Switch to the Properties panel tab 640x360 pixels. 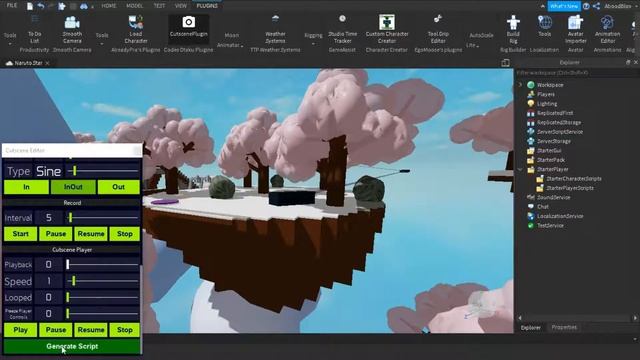coord(564,327)
